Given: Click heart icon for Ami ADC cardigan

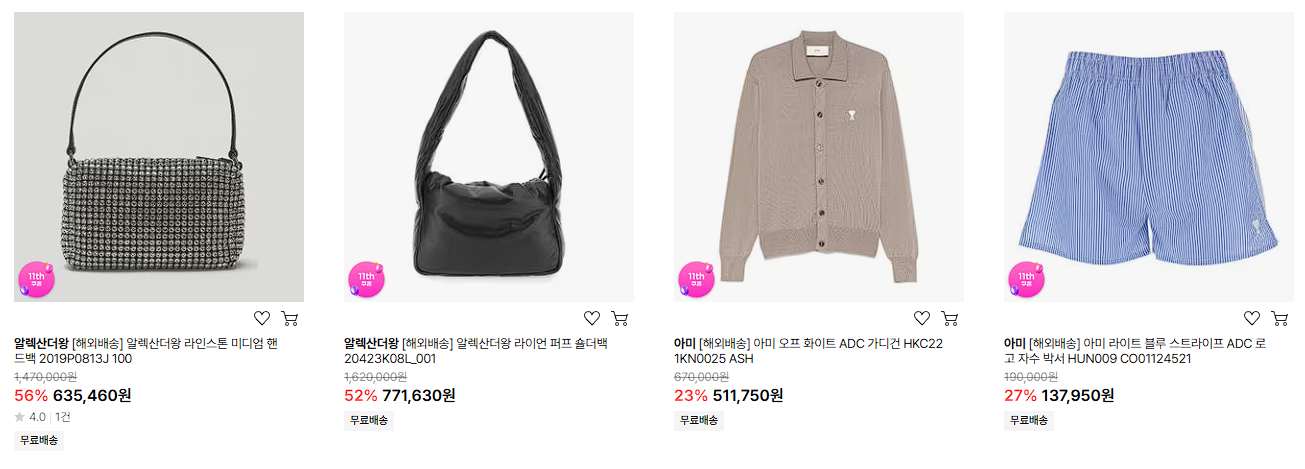Looking at the screenshot, I should 922,319.
